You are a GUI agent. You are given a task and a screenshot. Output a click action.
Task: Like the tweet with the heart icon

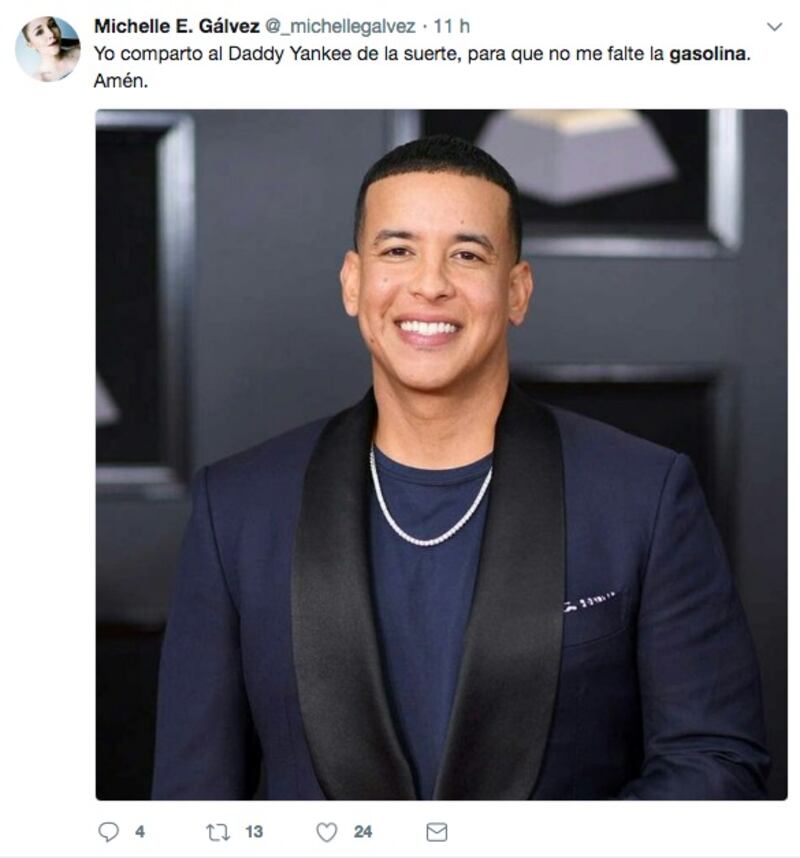pyautogui.click(x=327, y=832)
